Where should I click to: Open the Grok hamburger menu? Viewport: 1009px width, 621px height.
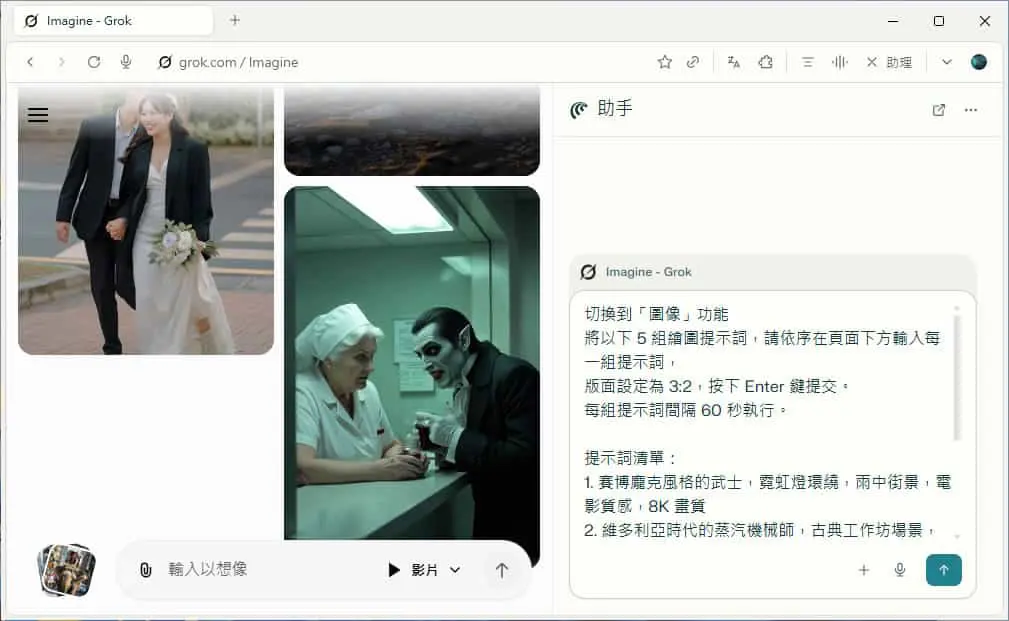click(x=38, y=115)
